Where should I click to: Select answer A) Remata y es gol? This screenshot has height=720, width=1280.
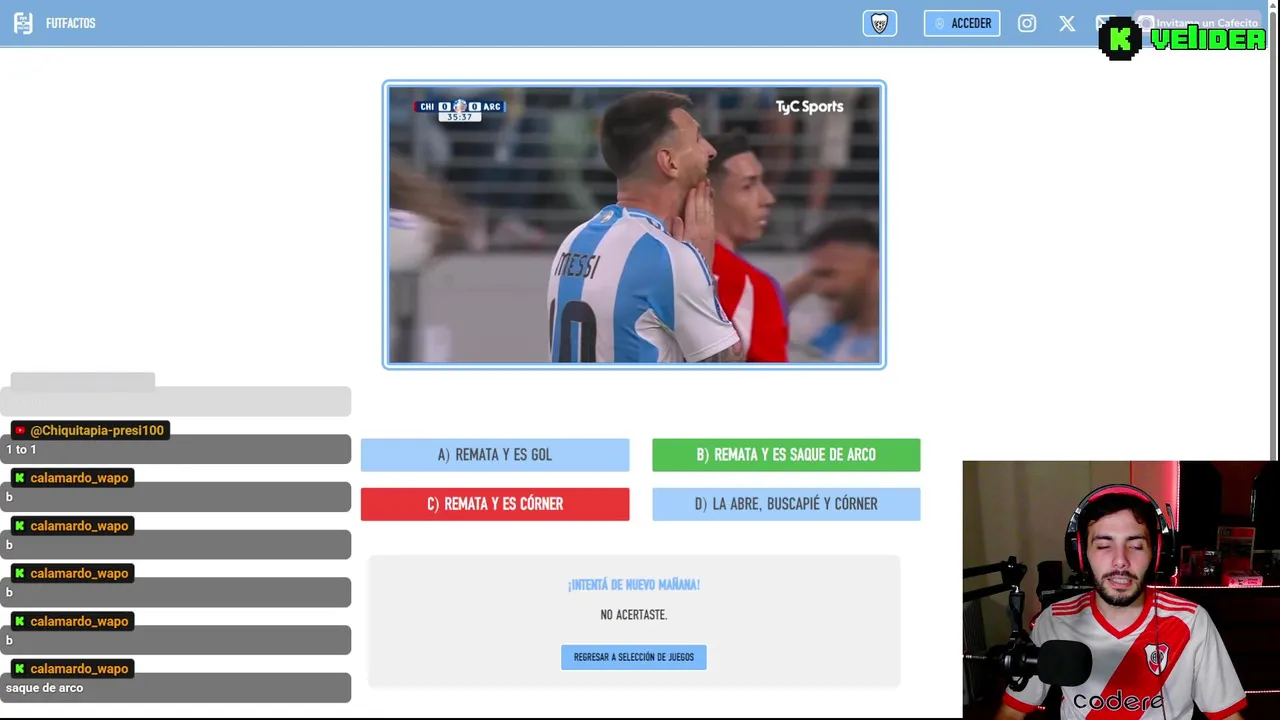[x=495, y=455]
